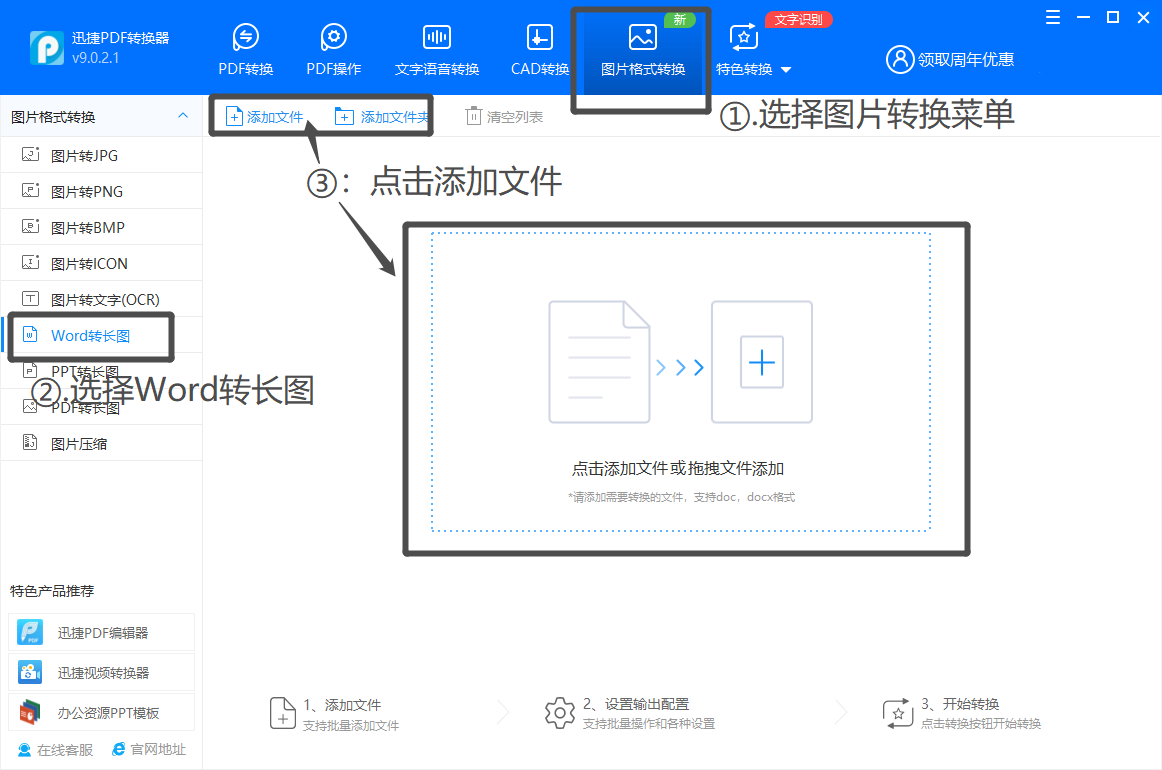Viewport: 1162px width, 770px height.
Task: Select 图片转BMP in the sidebar
Action: tap(102, 228)
